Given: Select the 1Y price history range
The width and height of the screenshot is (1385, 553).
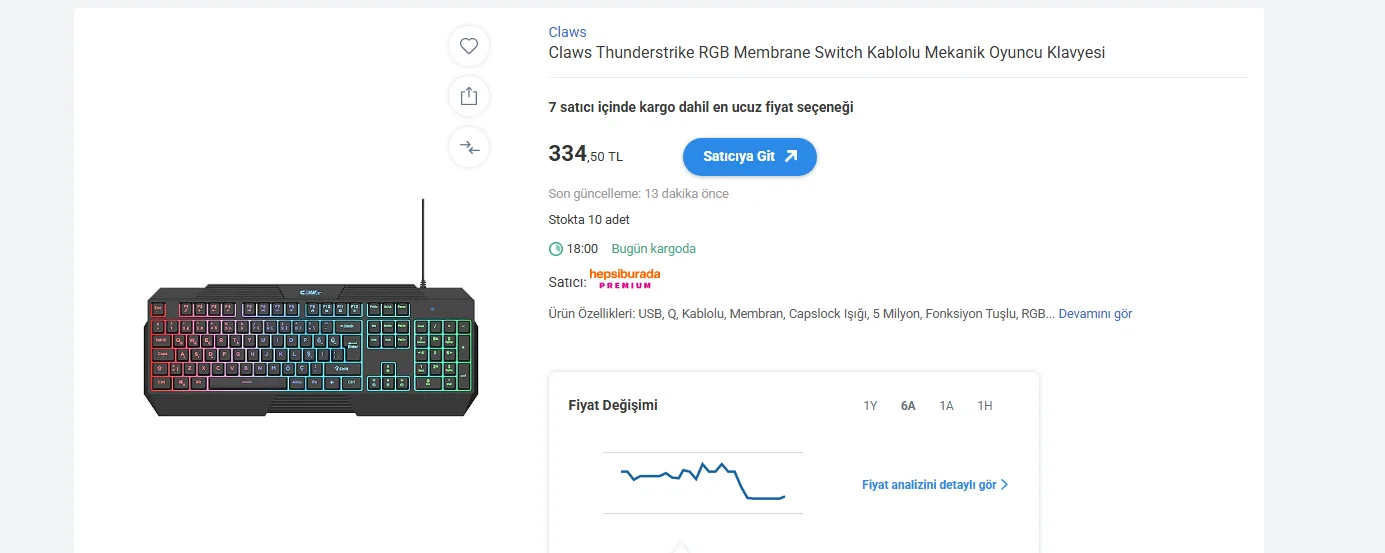Looking at the screenshot, I should [870, 406].
